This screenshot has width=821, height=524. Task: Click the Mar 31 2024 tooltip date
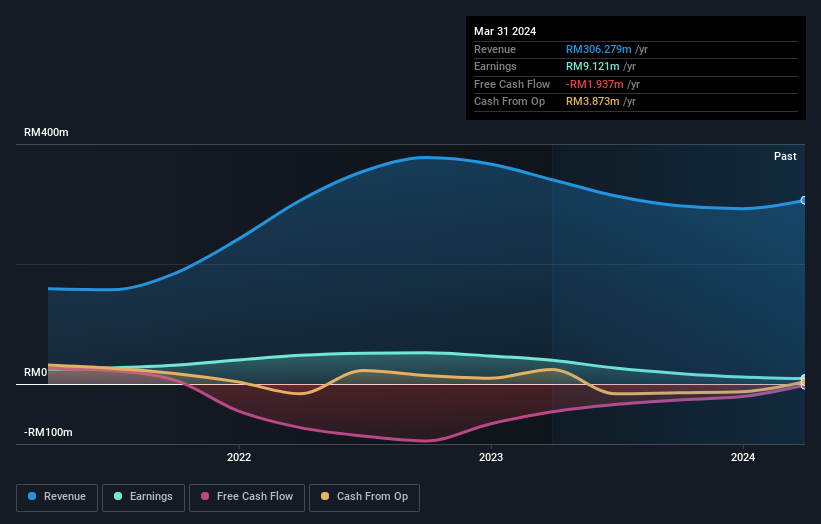(505, 31)
